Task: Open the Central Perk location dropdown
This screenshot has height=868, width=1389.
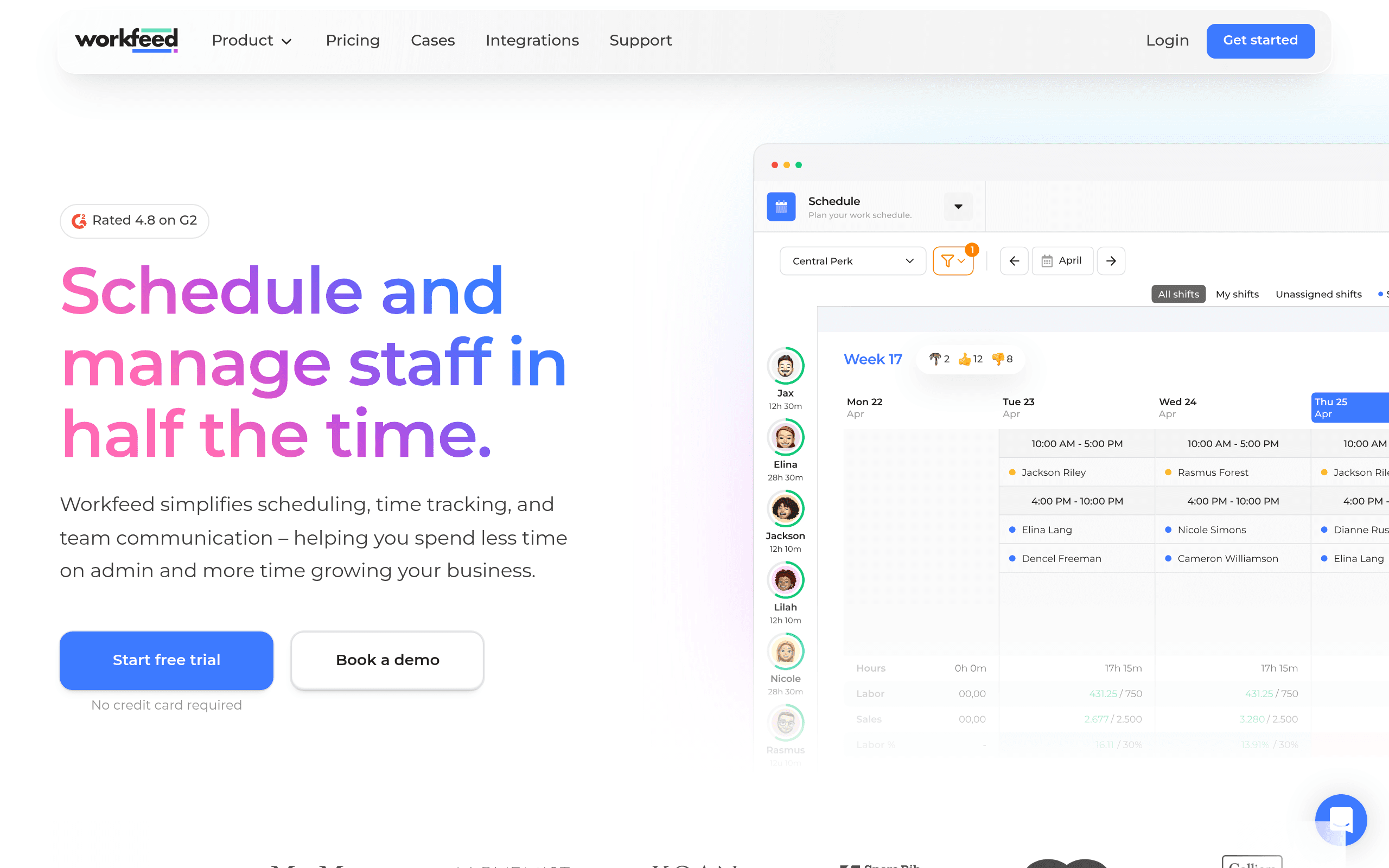Action: [853, 261]
